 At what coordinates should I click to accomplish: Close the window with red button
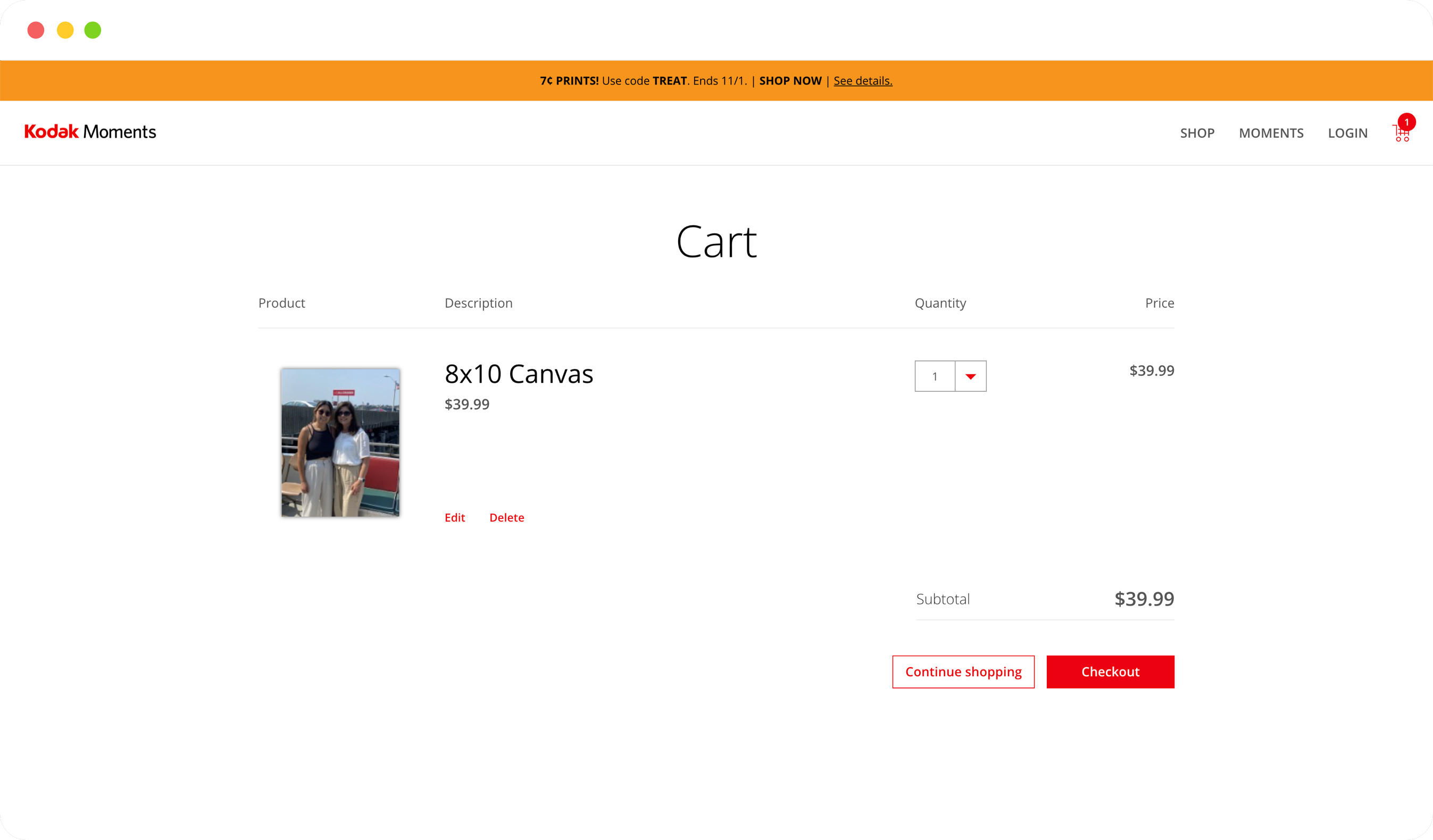click(36, 30)
